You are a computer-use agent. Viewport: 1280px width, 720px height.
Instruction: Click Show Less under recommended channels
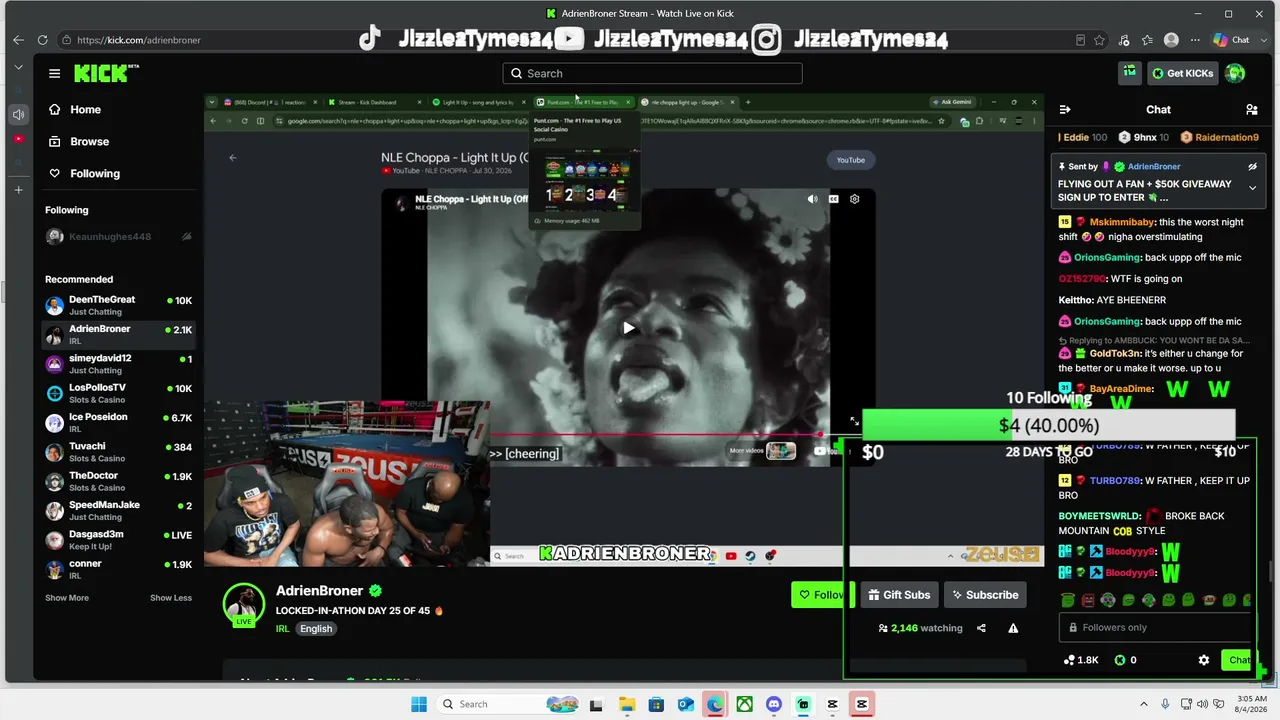click(171, 598)
